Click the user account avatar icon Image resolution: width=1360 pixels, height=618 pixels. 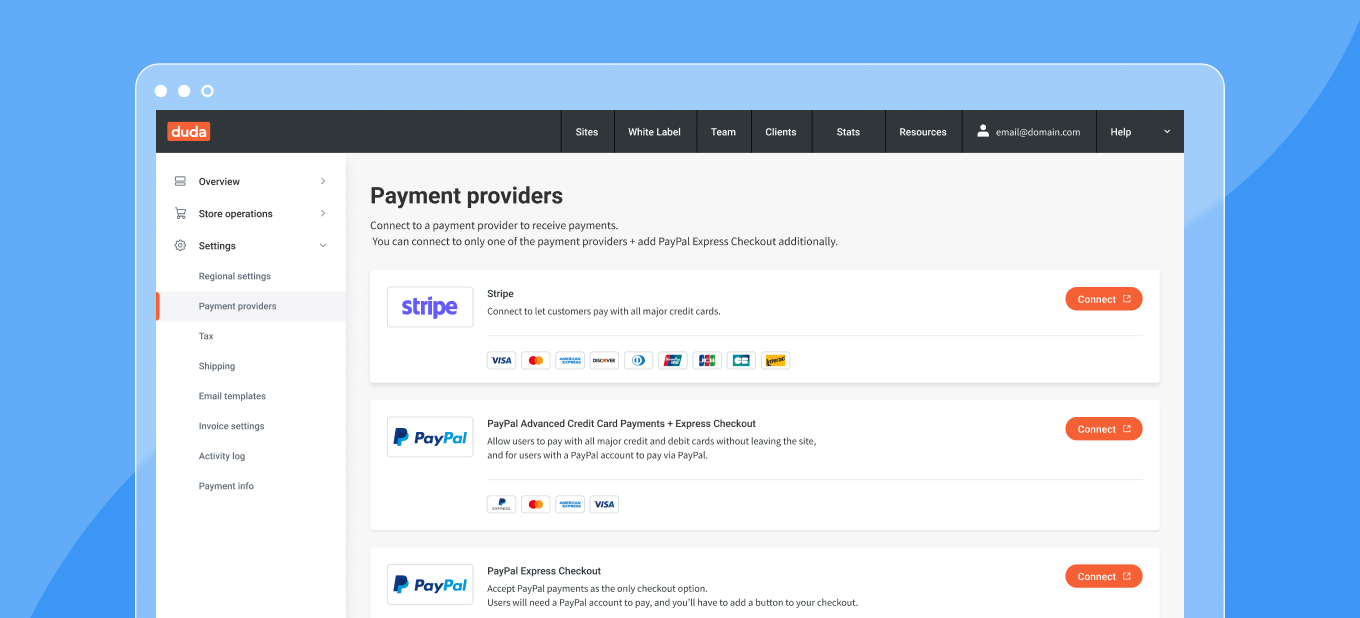tap(983, 131)
